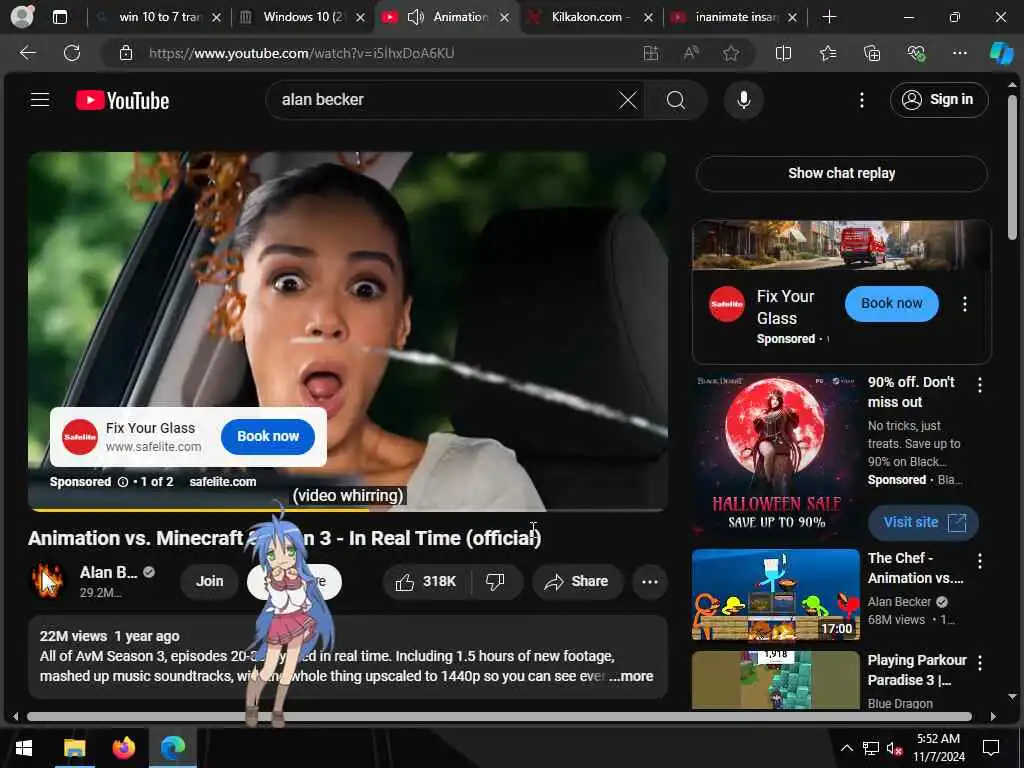The height and width of the screenshot is (768, 1024).
Task: Open Copilot sidebar icon
Action: click(x=1001, y=54)
